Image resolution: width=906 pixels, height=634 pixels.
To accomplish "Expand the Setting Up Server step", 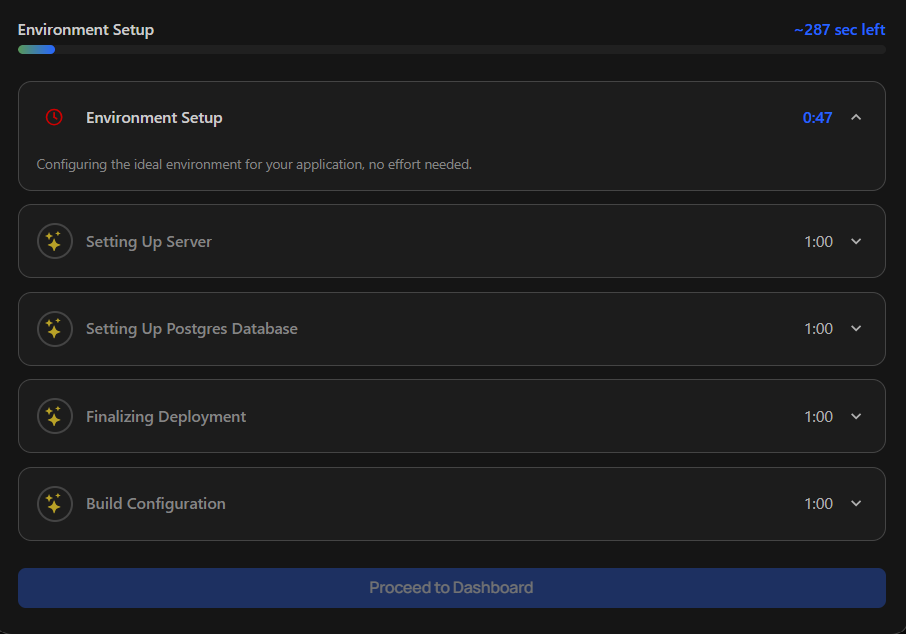I will [857, 241].
